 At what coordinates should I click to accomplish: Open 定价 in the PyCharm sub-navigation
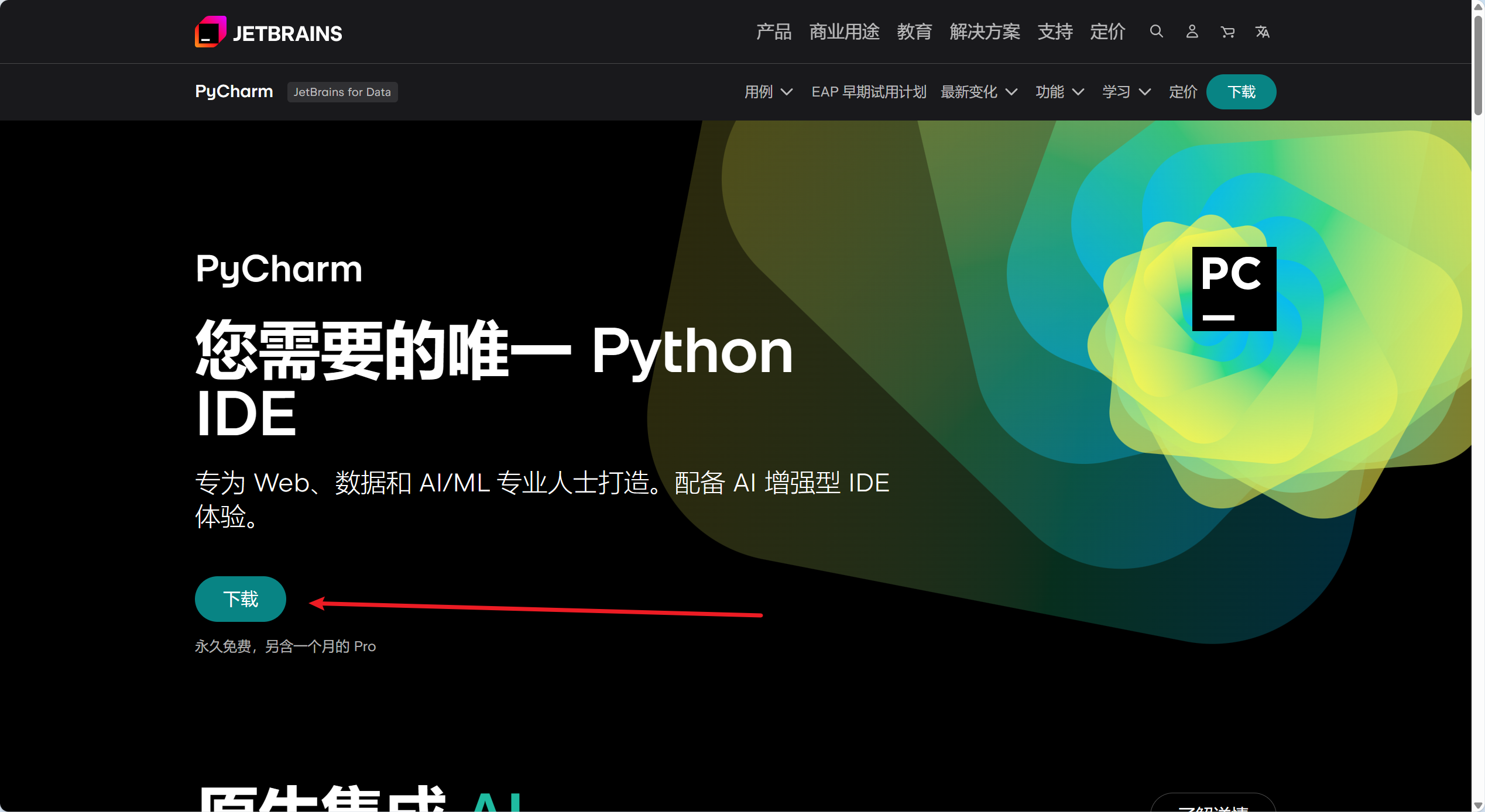point(1183,92)
